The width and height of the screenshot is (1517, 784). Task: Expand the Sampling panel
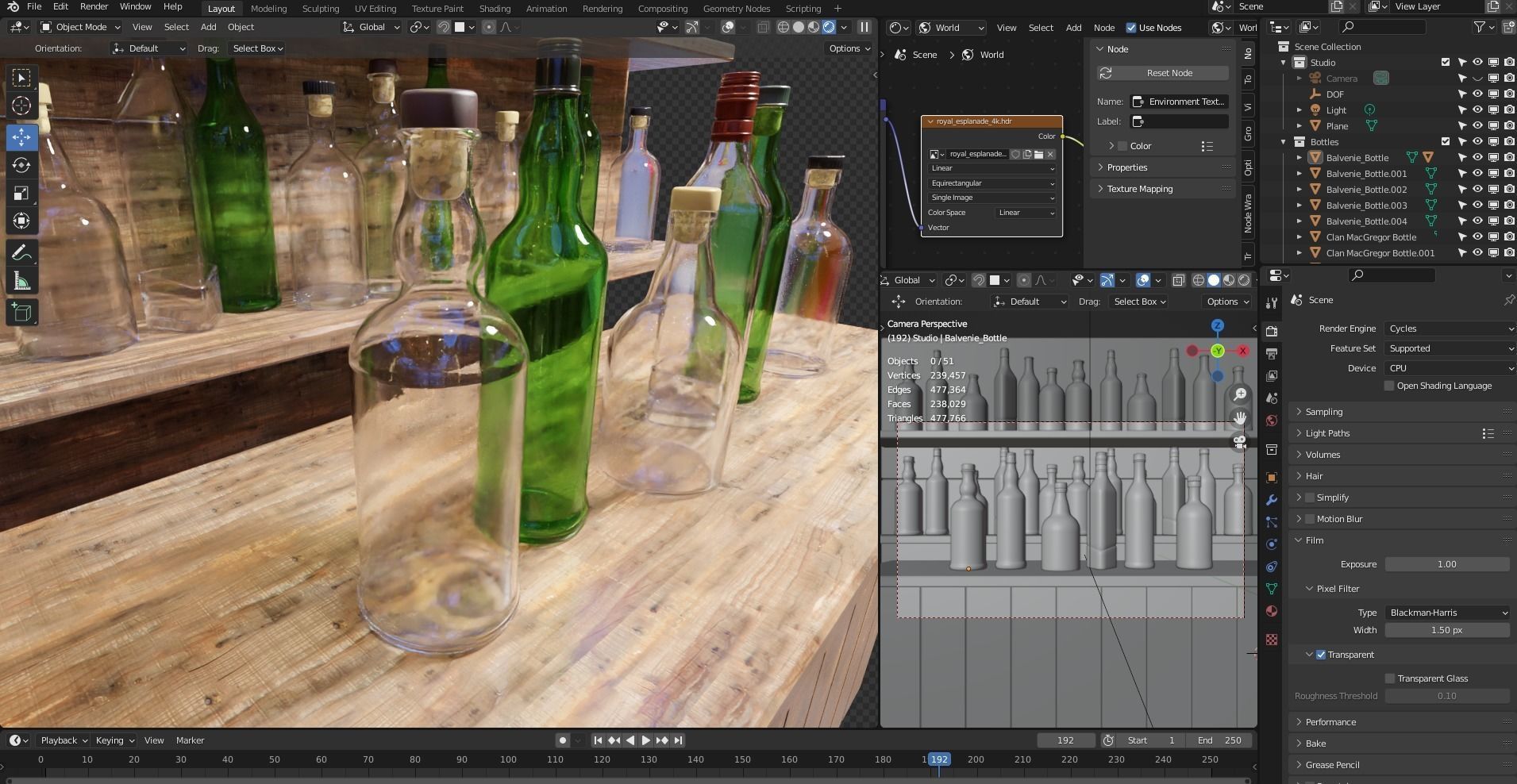(1402, 413)
